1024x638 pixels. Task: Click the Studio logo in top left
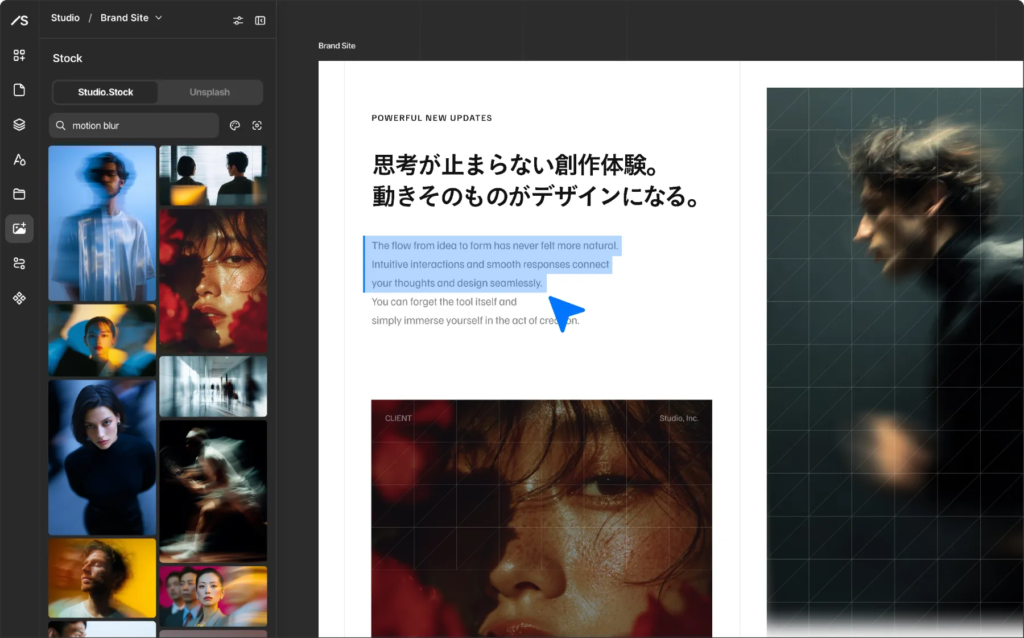point(19,20)
